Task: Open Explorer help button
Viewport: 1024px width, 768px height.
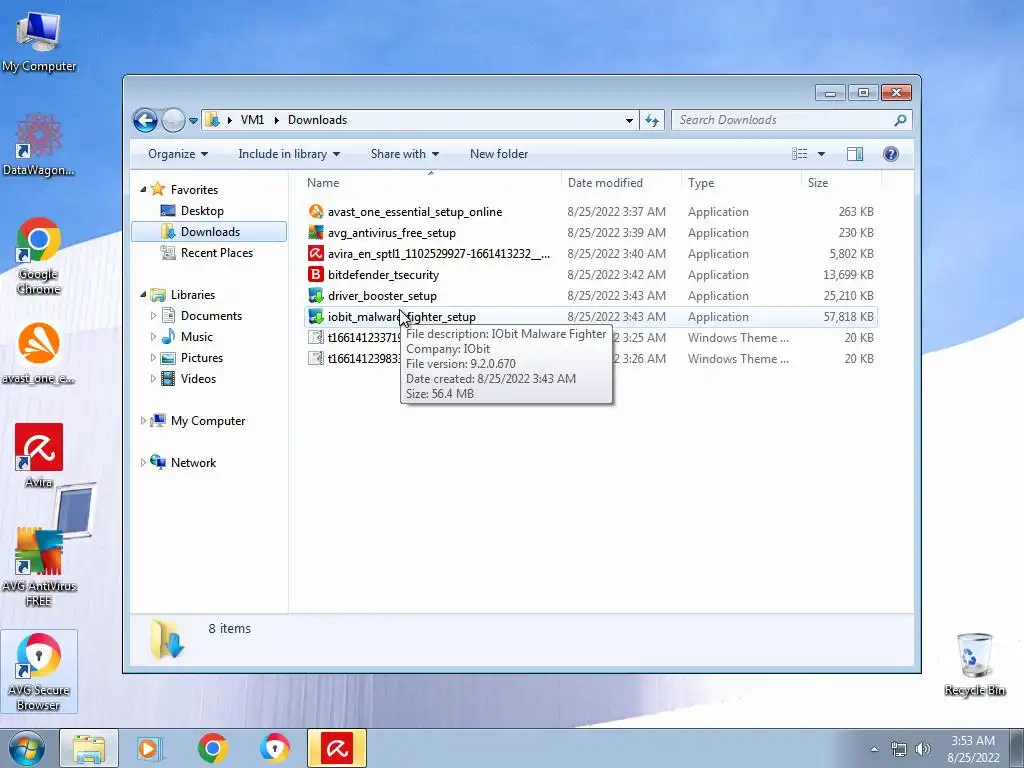Action: point(890,154)
